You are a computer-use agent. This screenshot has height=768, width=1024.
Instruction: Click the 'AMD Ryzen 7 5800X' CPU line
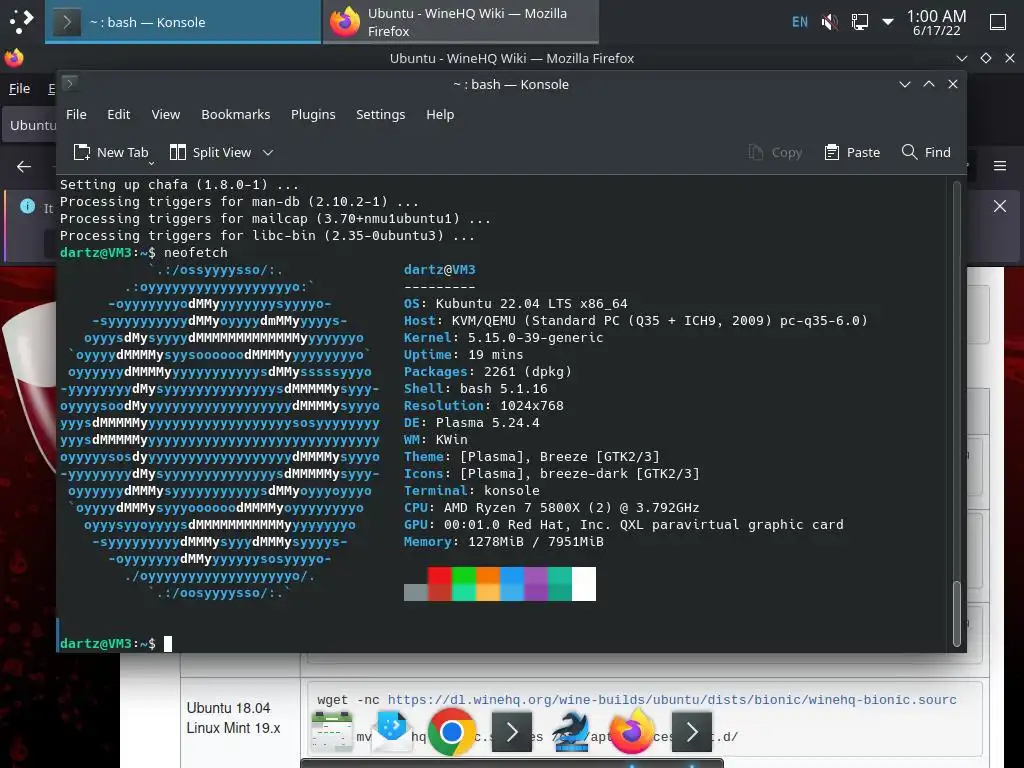coord(551,507)
